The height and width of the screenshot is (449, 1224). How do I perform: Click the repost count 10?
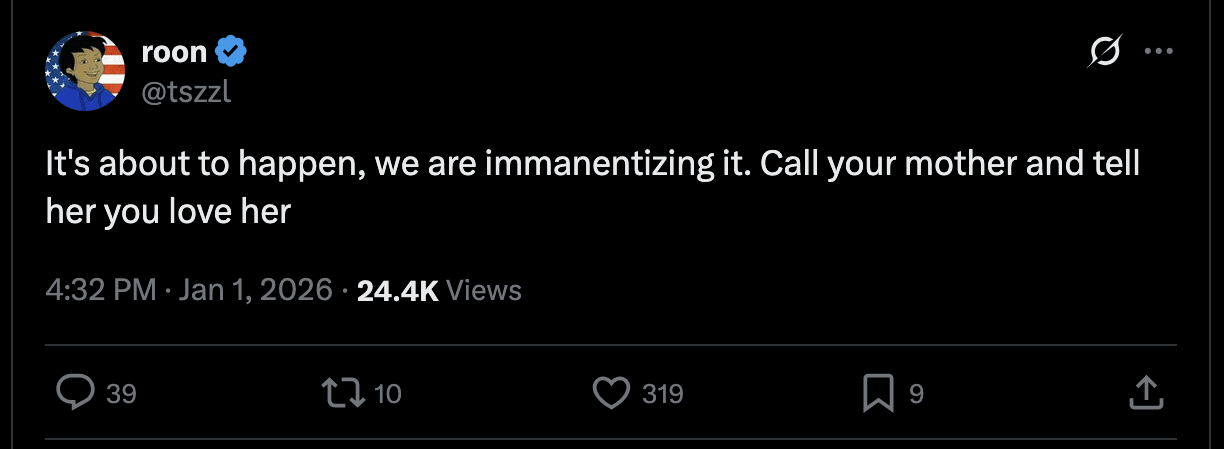point(387,394)
